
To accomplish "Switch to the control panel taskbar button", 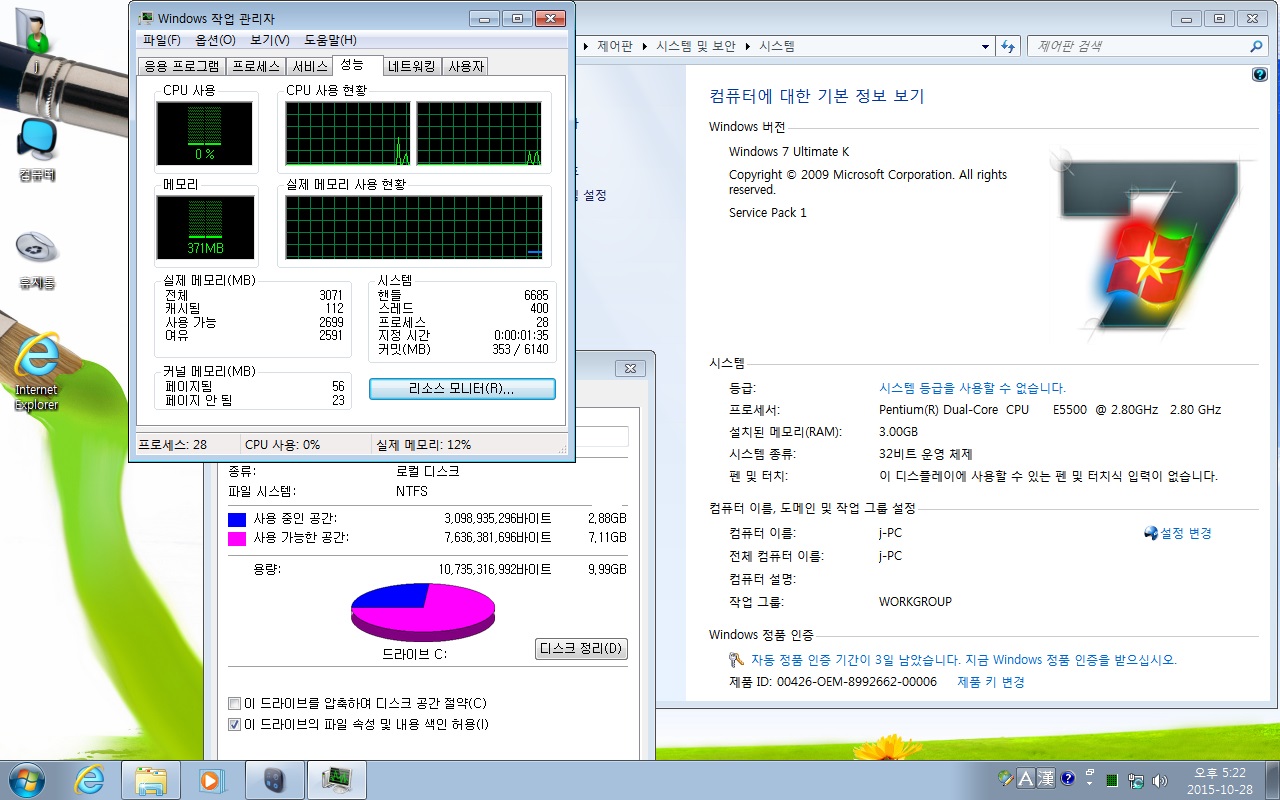I will coord(273,778).
